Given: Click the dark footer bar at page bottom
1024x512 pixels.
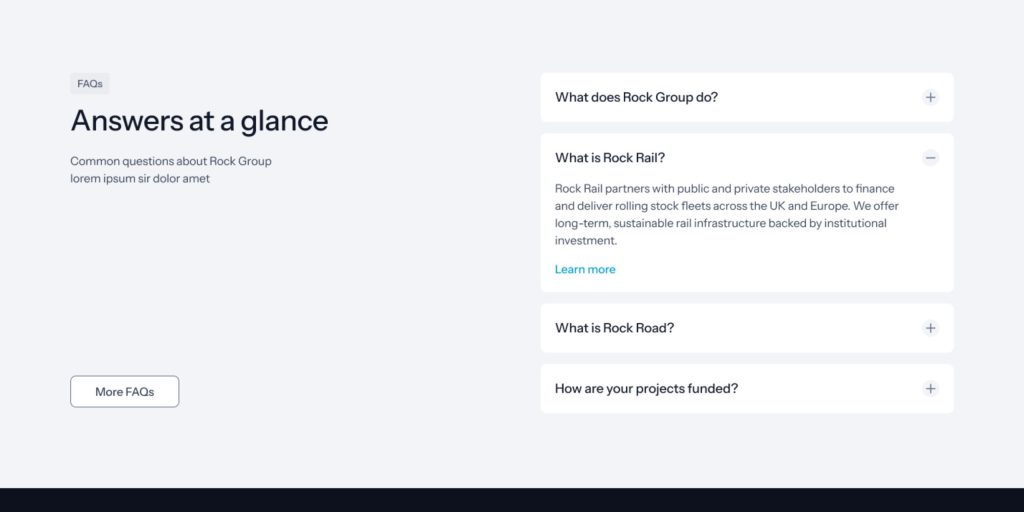Looking at the screenshot, I should pyautogui.click(x=512, y=500).
